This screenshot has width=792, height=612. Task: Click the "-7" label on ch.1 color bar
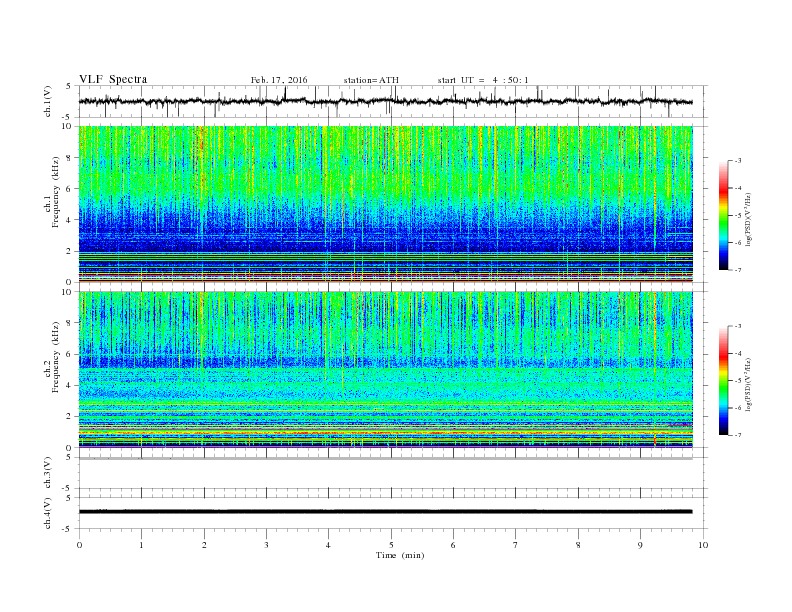pos(738,270)
